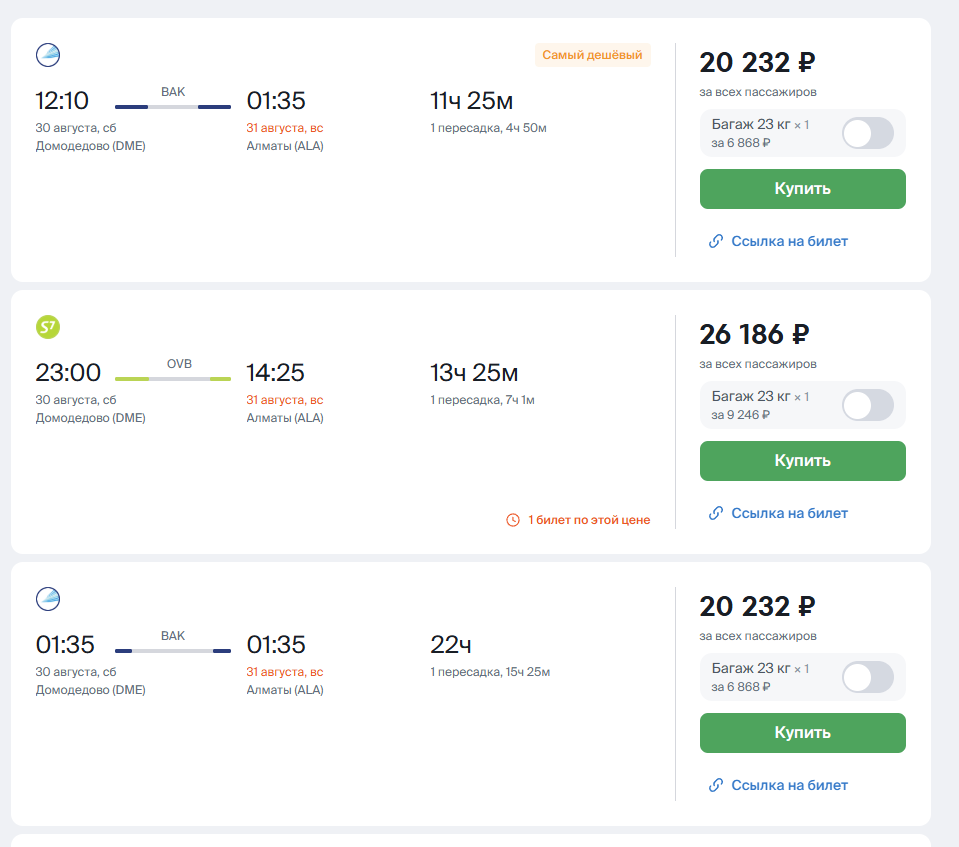The image size is (959, 847).
Task: Open 'Ссылка на билет' for the S7 flight
Action: tap(789, 513)
